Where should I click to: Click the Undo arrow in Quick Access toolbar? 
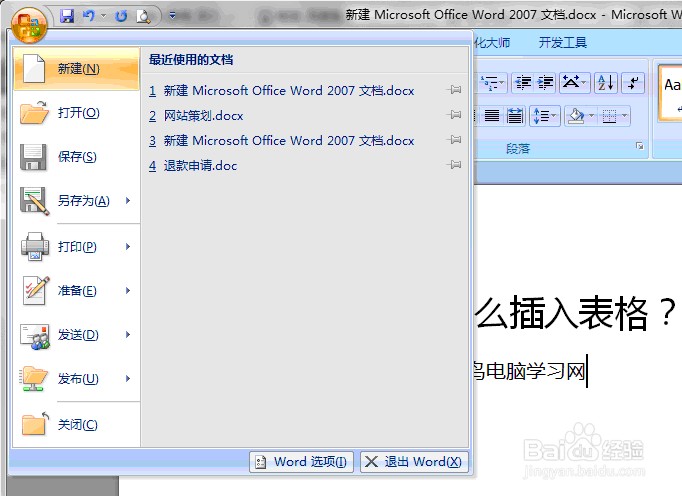point(89,16)
